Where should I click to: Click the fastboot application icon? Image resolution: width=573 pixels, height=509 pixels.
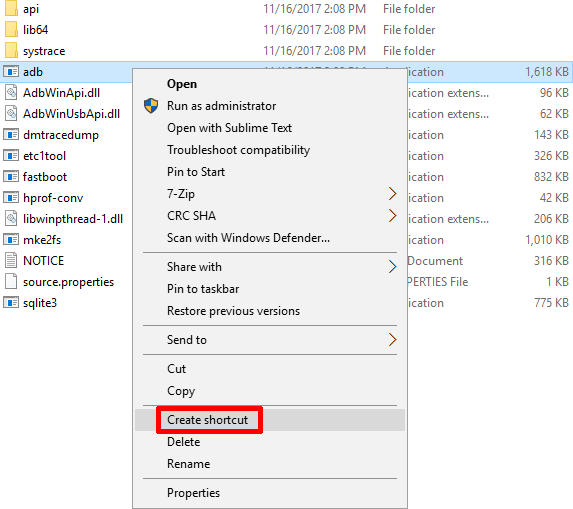tap(11, 176)
